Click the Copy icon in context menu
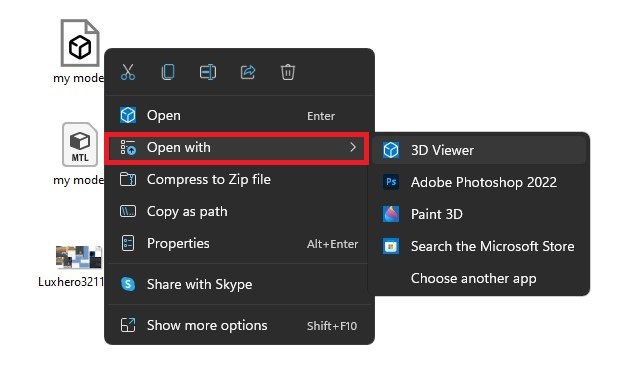The height and width of the screenshot is (379, 633). tap(168, 72)
